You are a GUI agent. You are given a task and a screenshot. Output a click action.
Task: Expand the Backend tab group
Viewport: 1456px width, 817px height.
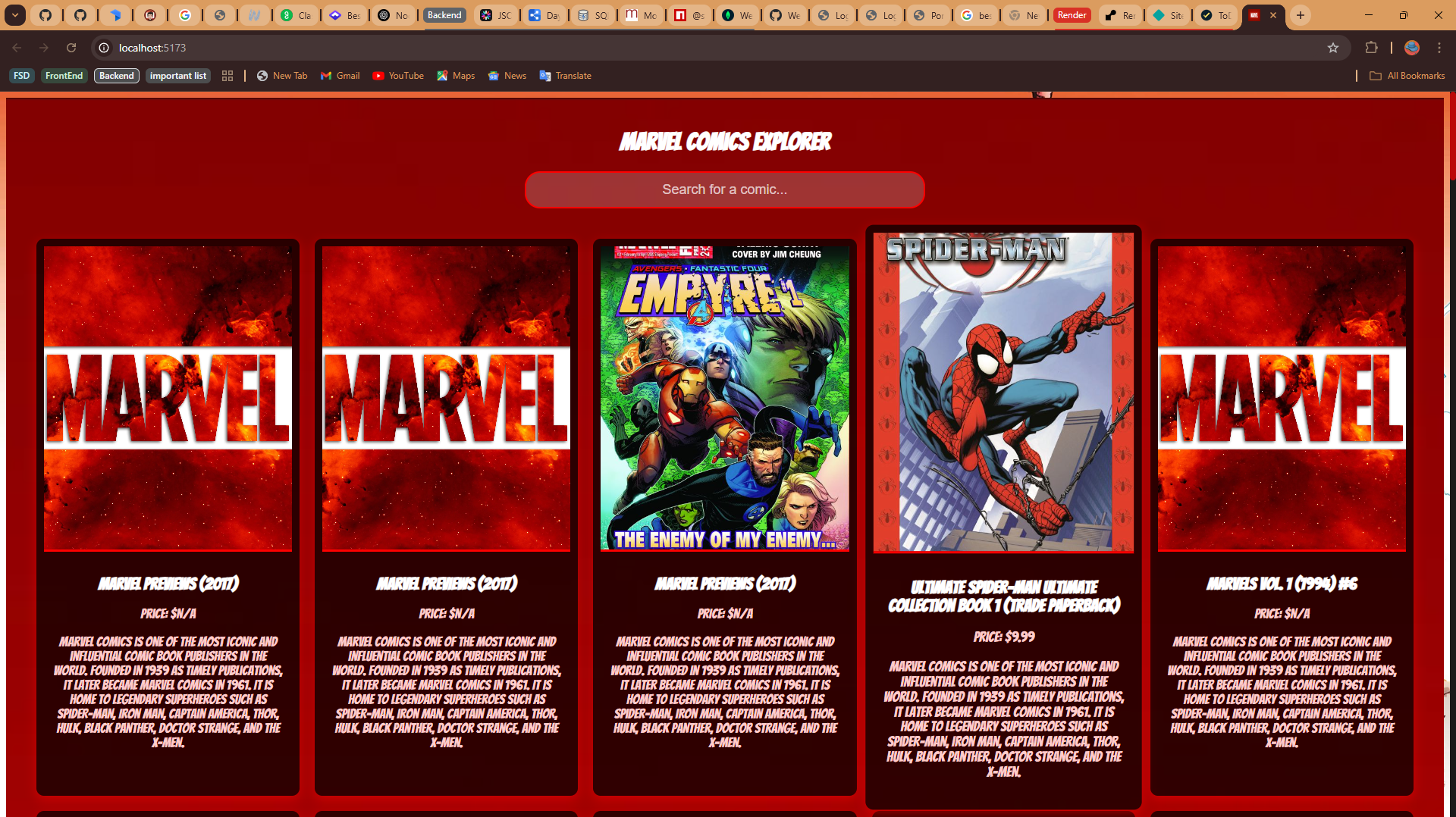tap(444, 15)
